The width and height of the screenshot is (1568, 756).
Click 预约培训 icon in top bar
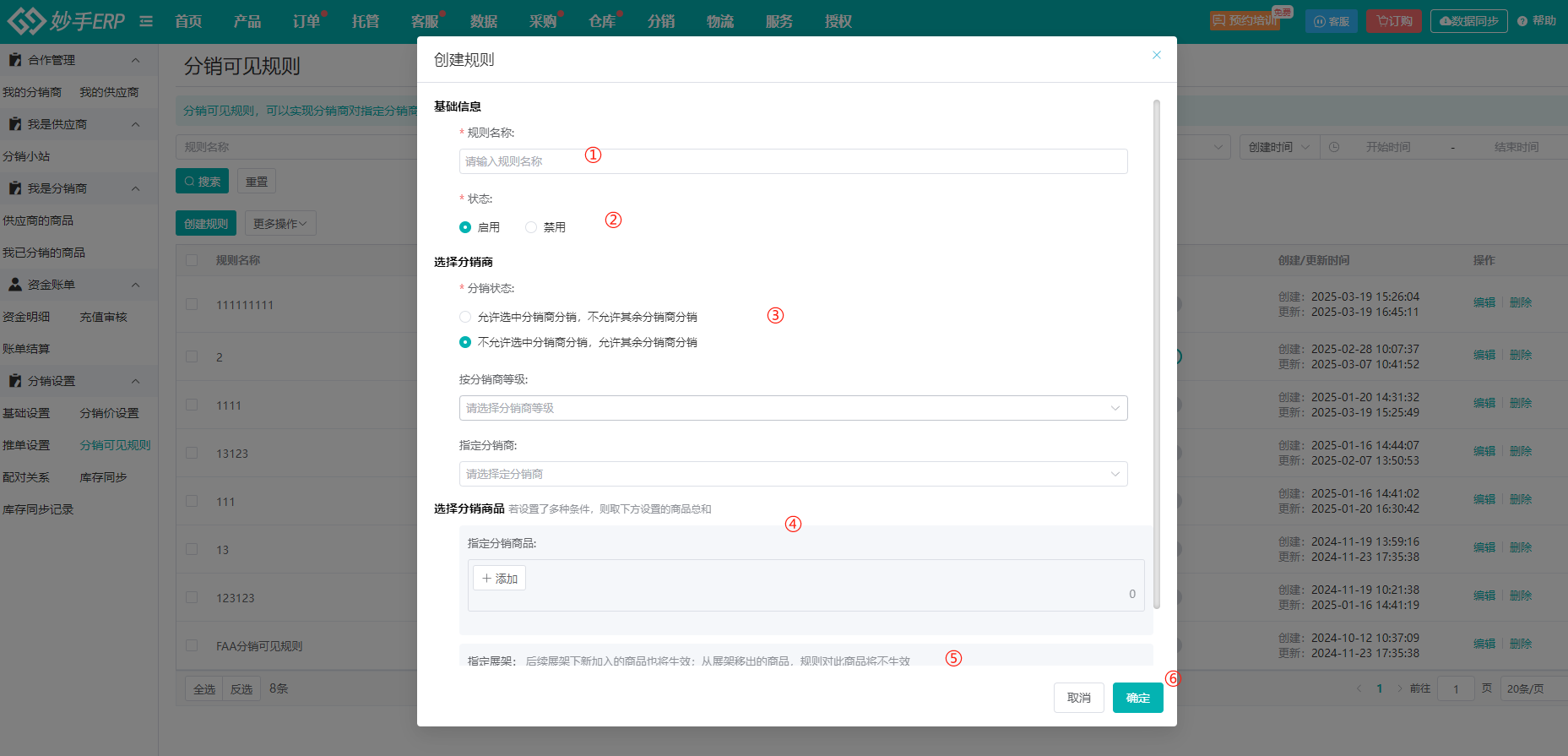[x=1218, y=20]
